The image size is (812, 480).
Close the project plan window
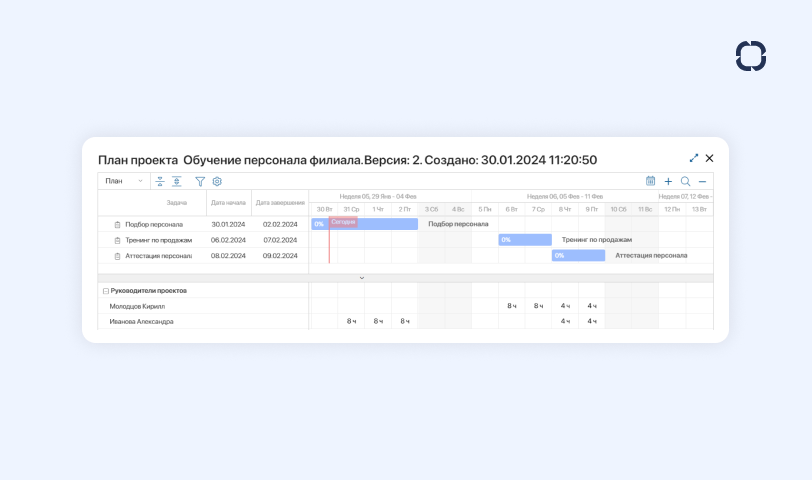coord(709,158)
